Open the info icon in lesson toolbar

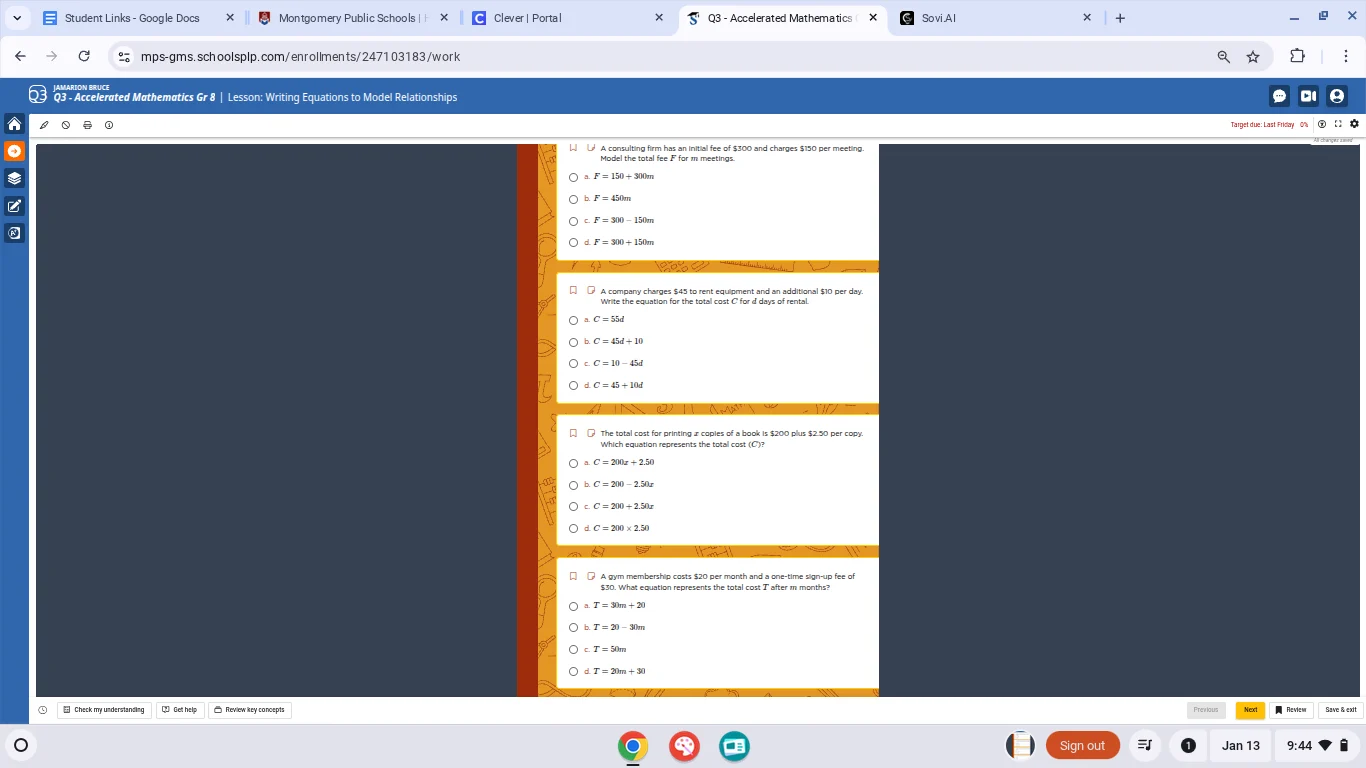coord(109,125)
